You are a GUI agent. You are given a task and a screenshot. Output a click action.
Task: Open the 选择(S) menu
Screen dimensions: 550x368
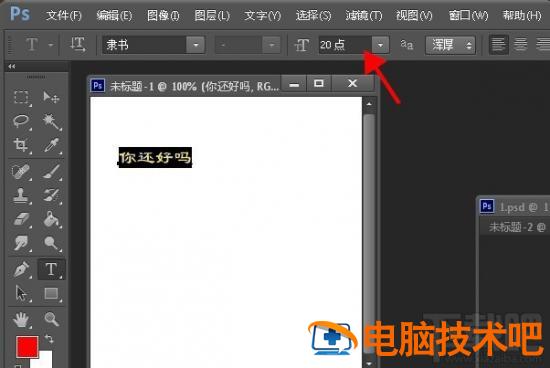[x=313, y=16]
